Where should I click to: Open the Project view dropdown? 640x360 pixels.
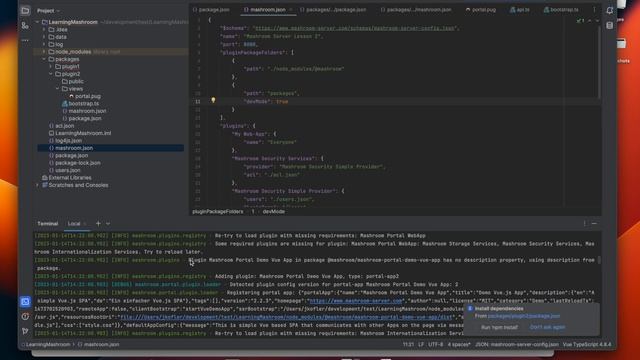coord(49,11)
